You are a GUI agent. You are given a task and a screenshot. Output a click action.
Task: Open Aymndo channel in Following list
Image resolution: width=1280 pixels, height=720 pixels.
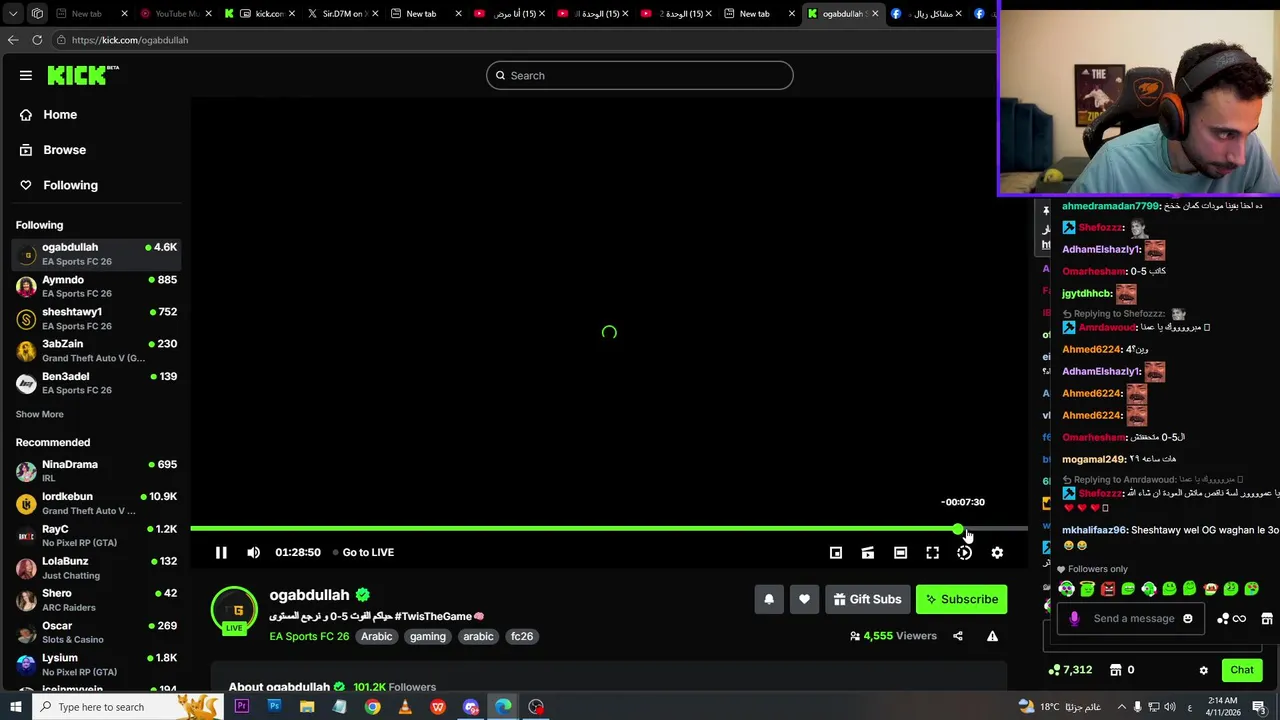click(x=96, y=286)
